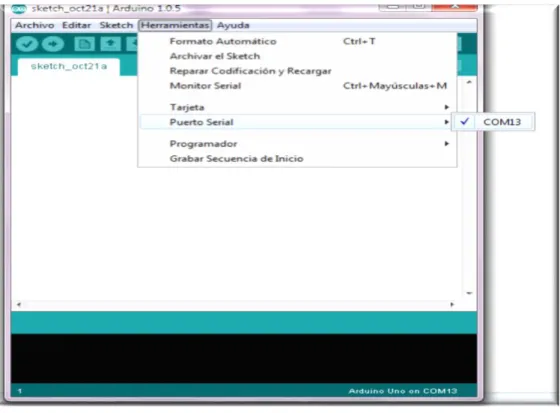Click the Ctrl+T shortcut label

(359, 41)
